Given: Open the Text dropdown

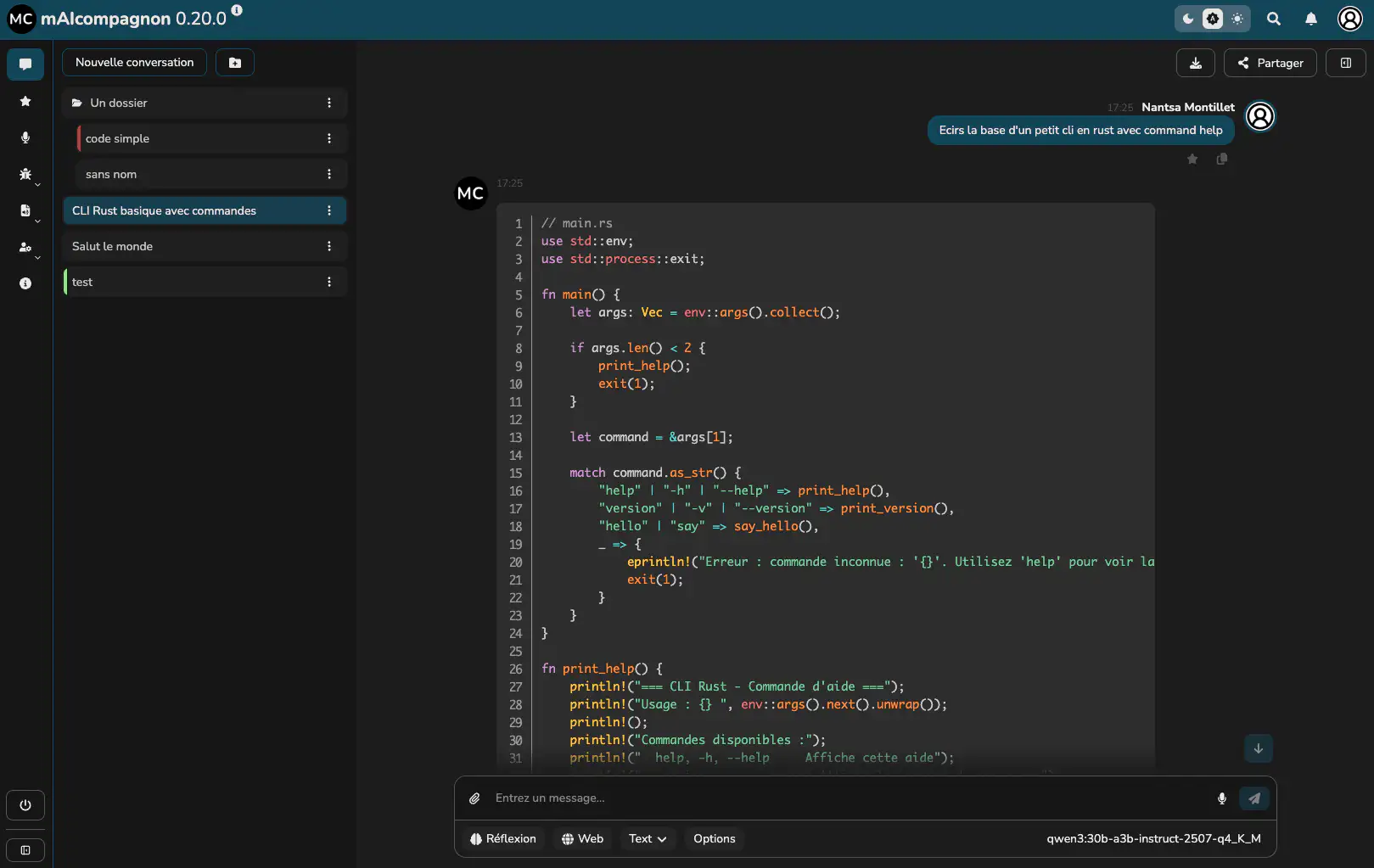Looking at the screenshot, I should [x=648, y=838].
